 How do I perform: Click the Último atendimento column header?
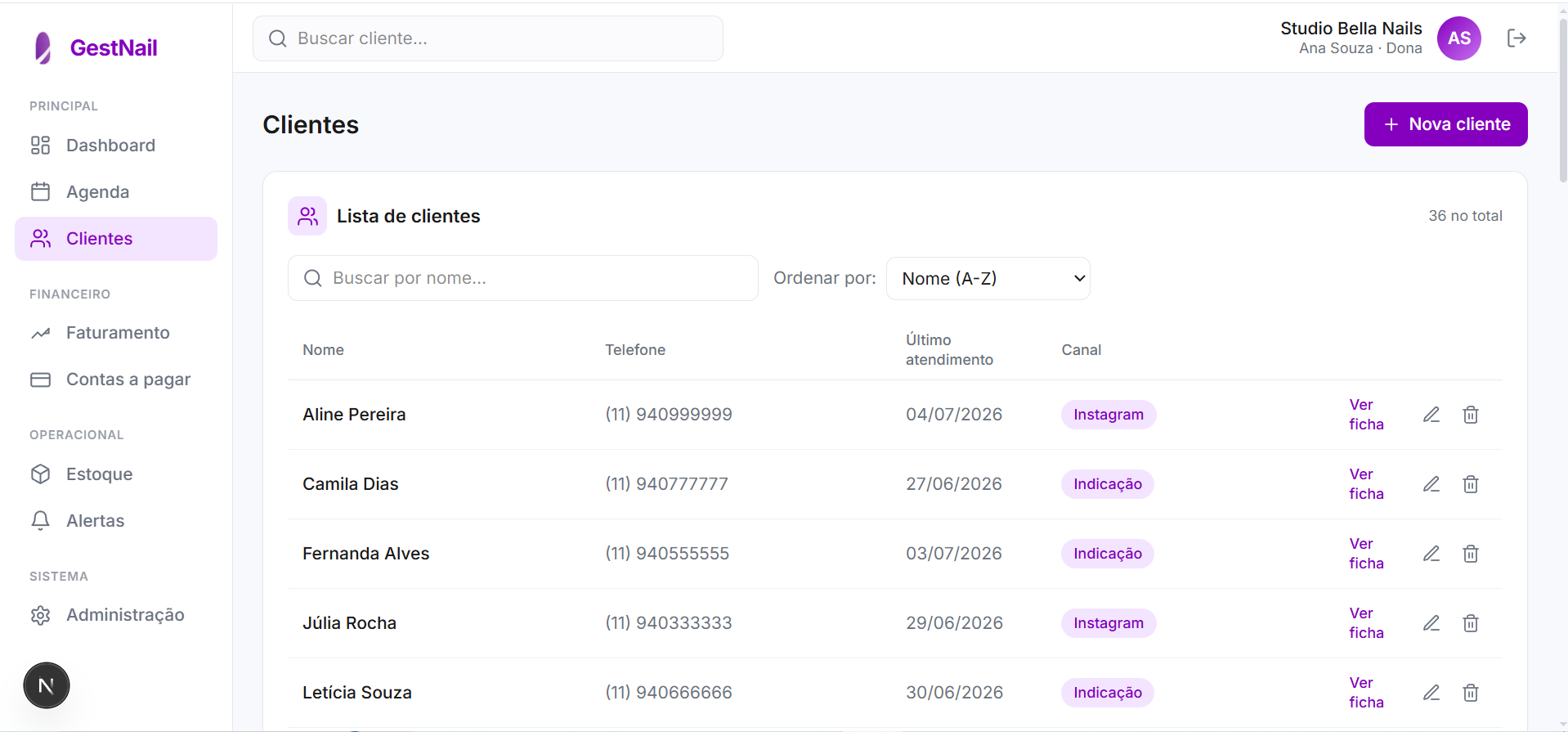point(949,350)
